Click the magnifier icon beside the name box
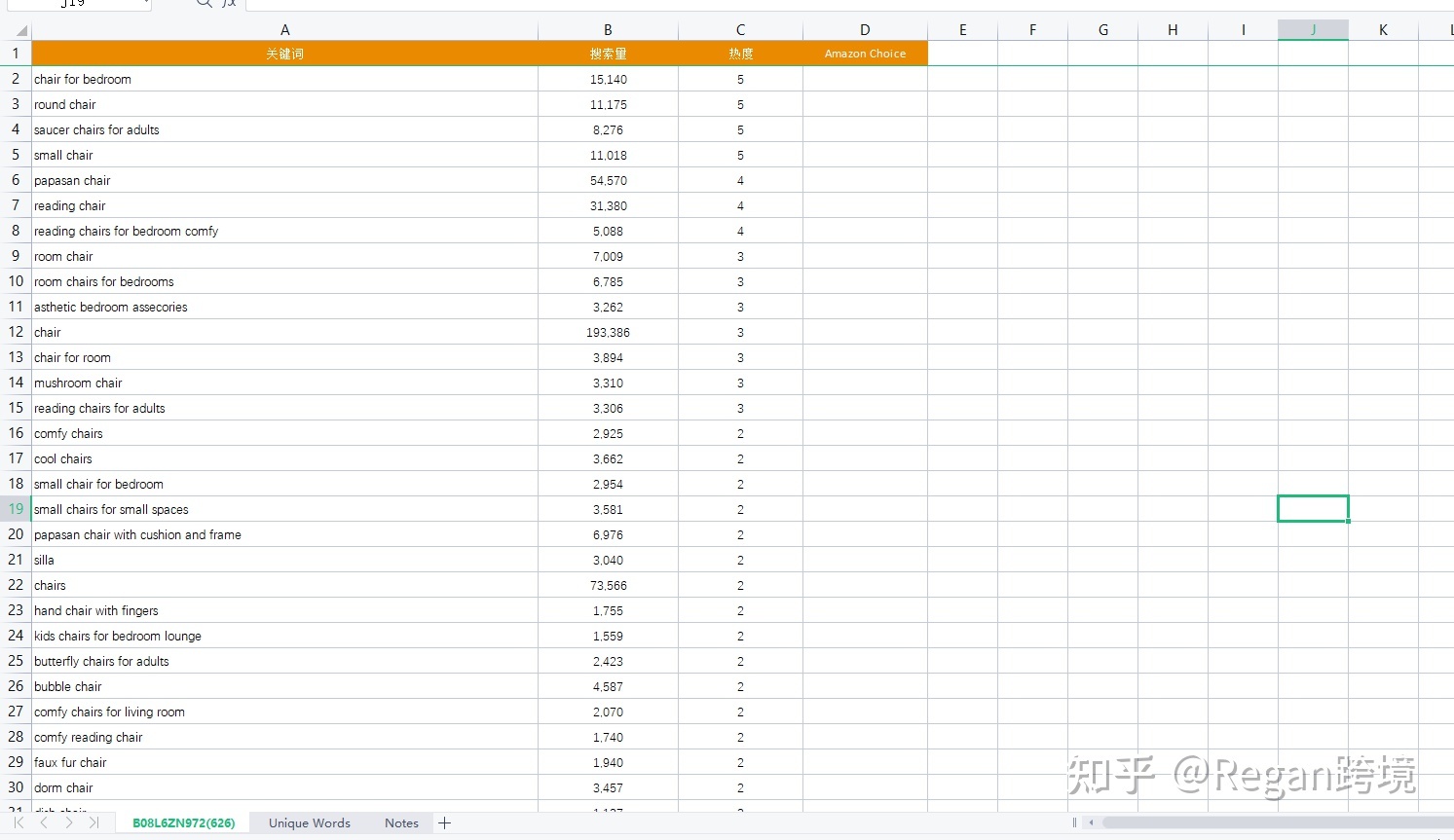 point(204,4)
